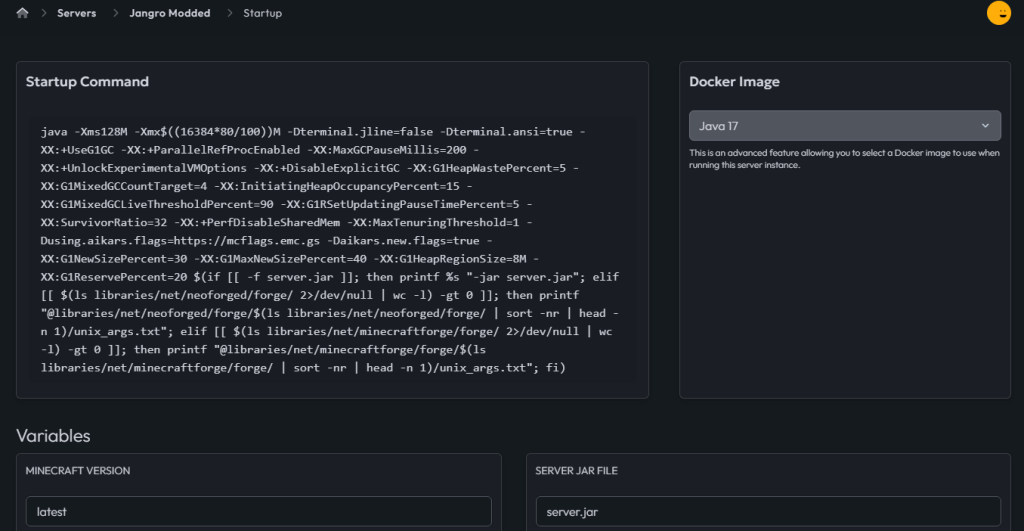Click the 'MINECRAFT VERSION' label
Screen dimensions: 1024x531
78,470
